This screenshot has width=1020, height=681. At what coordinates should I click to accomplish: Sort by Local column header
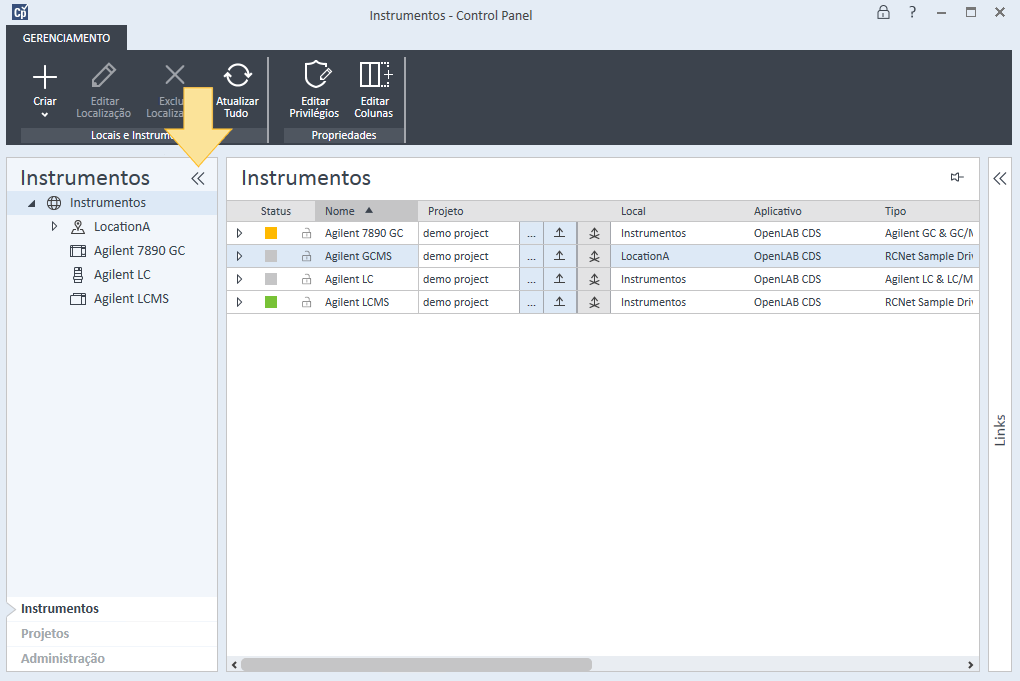pos(633,211)
